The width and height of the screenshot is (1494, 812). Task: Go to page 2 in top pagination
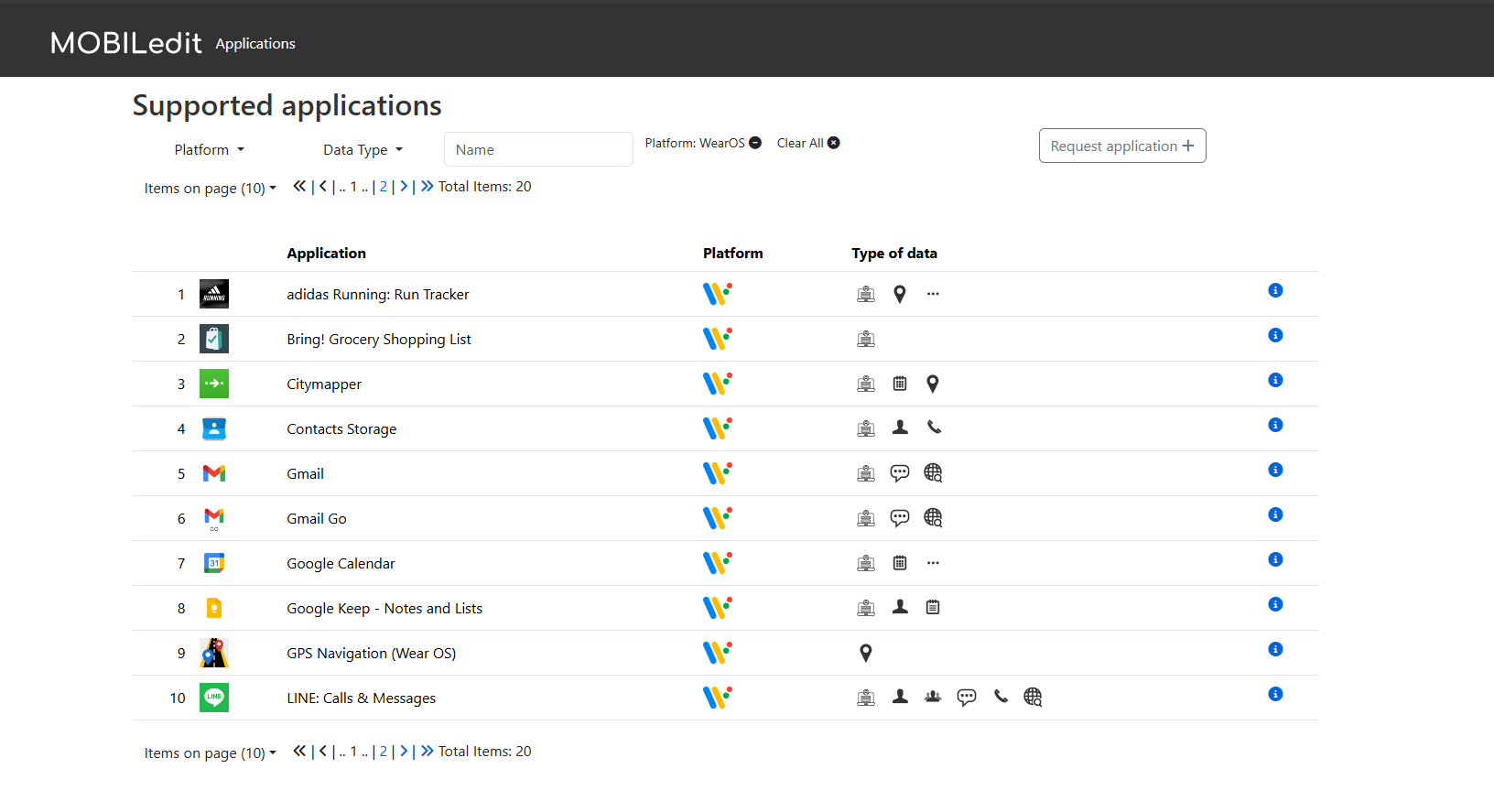coord(384,187)
